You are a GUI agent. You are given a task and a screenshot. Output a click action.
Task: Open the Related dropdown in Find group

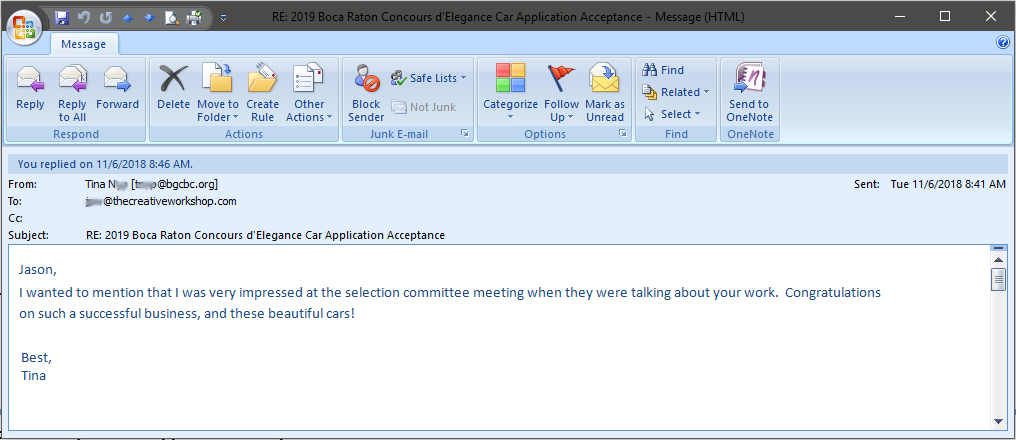tap(676, 92)
